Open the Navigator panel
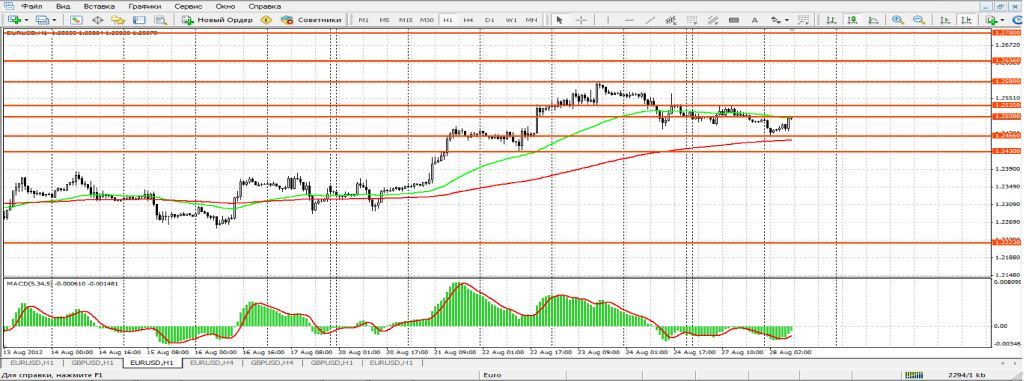Image resolution: width=1024 pixels, height=381 pixels. pyautogui.click(x=118, y=20)
